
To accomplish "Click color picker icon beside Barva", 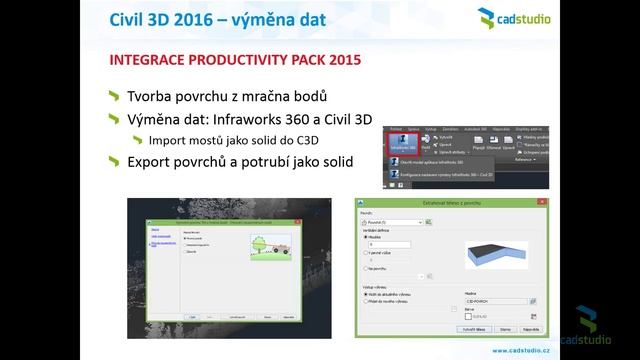I will click(x=533, y=316).
